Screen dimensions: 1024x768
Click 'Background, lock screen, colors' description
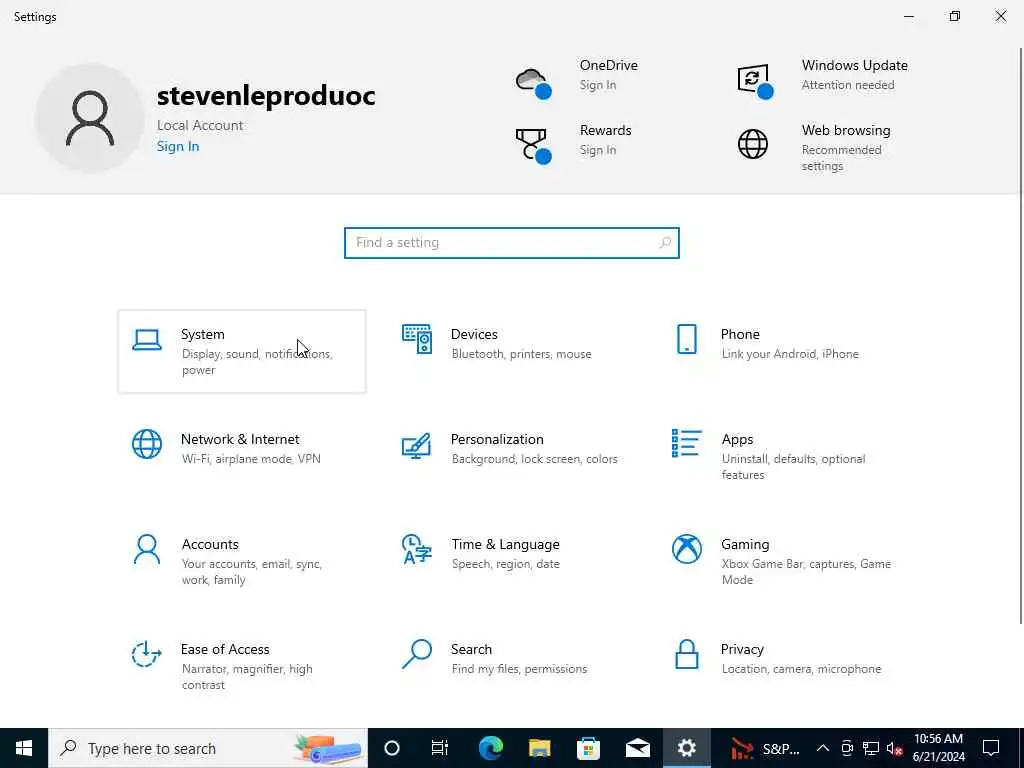(x=534, y=459)
